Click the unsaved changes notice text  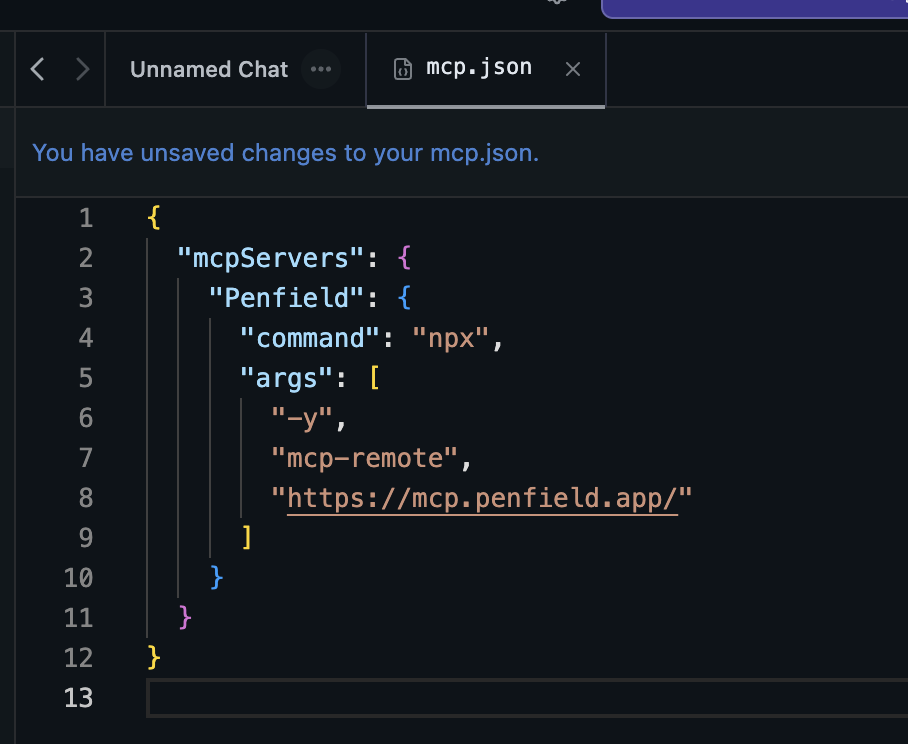click(285, 153)
